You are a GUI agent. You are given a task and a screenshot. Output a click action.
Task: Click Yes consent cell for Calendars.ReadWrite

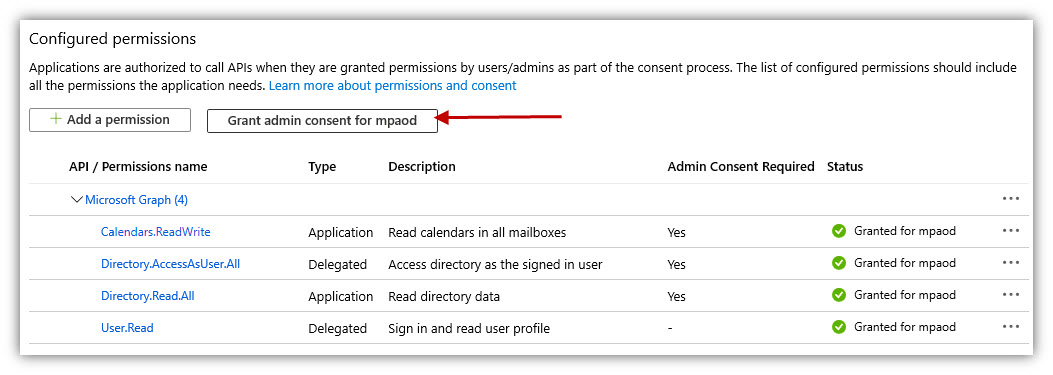click(x=676, y=233)
